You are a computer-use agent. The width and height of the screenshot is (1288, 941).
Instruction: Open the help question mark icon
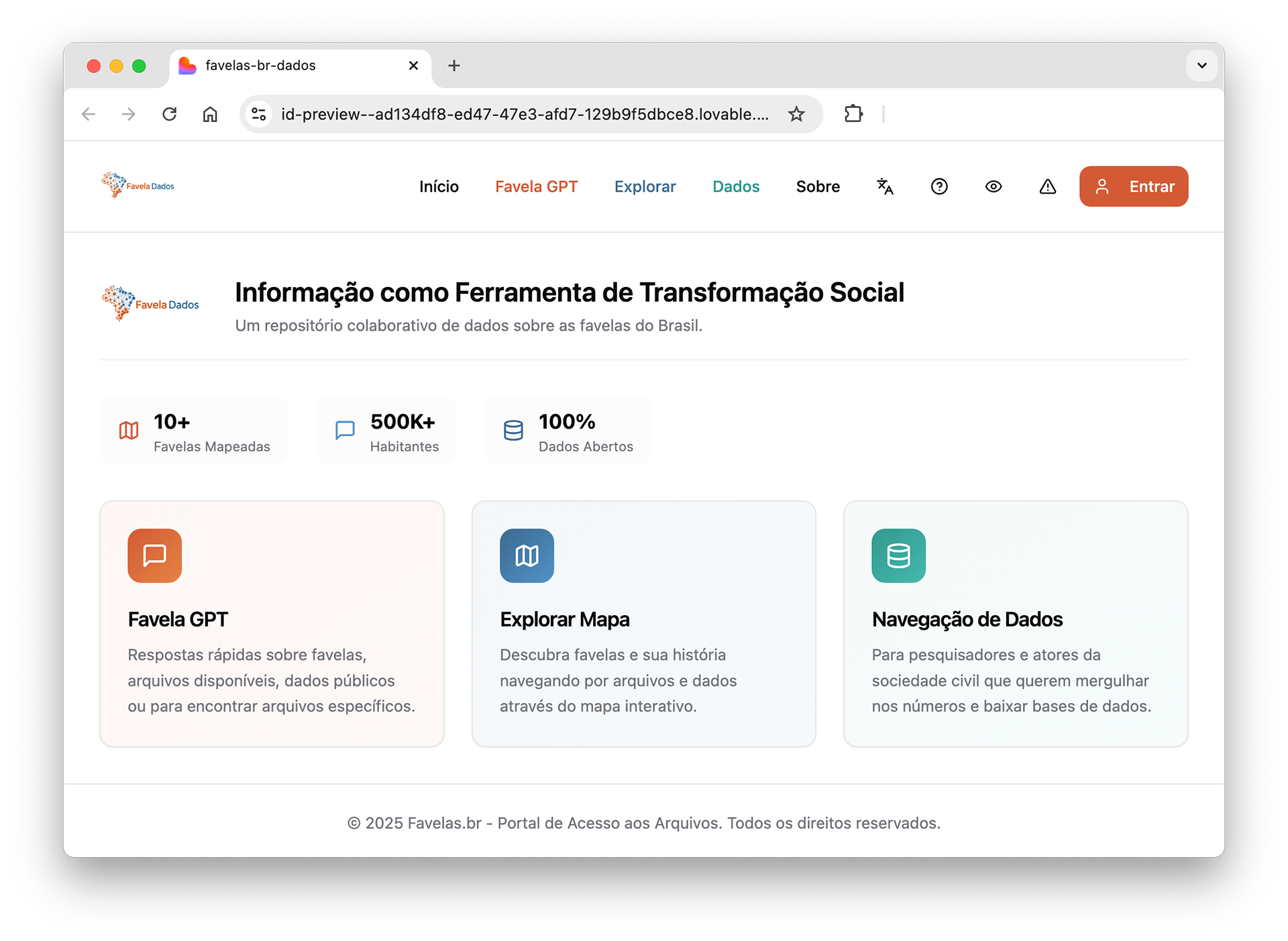coord(939,186)
